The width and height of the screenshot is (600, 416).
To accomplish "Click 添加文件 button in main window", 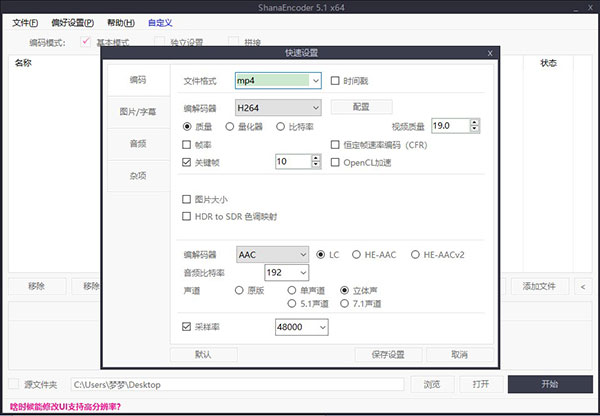I will pyautogui.click(x=539, y=286).
